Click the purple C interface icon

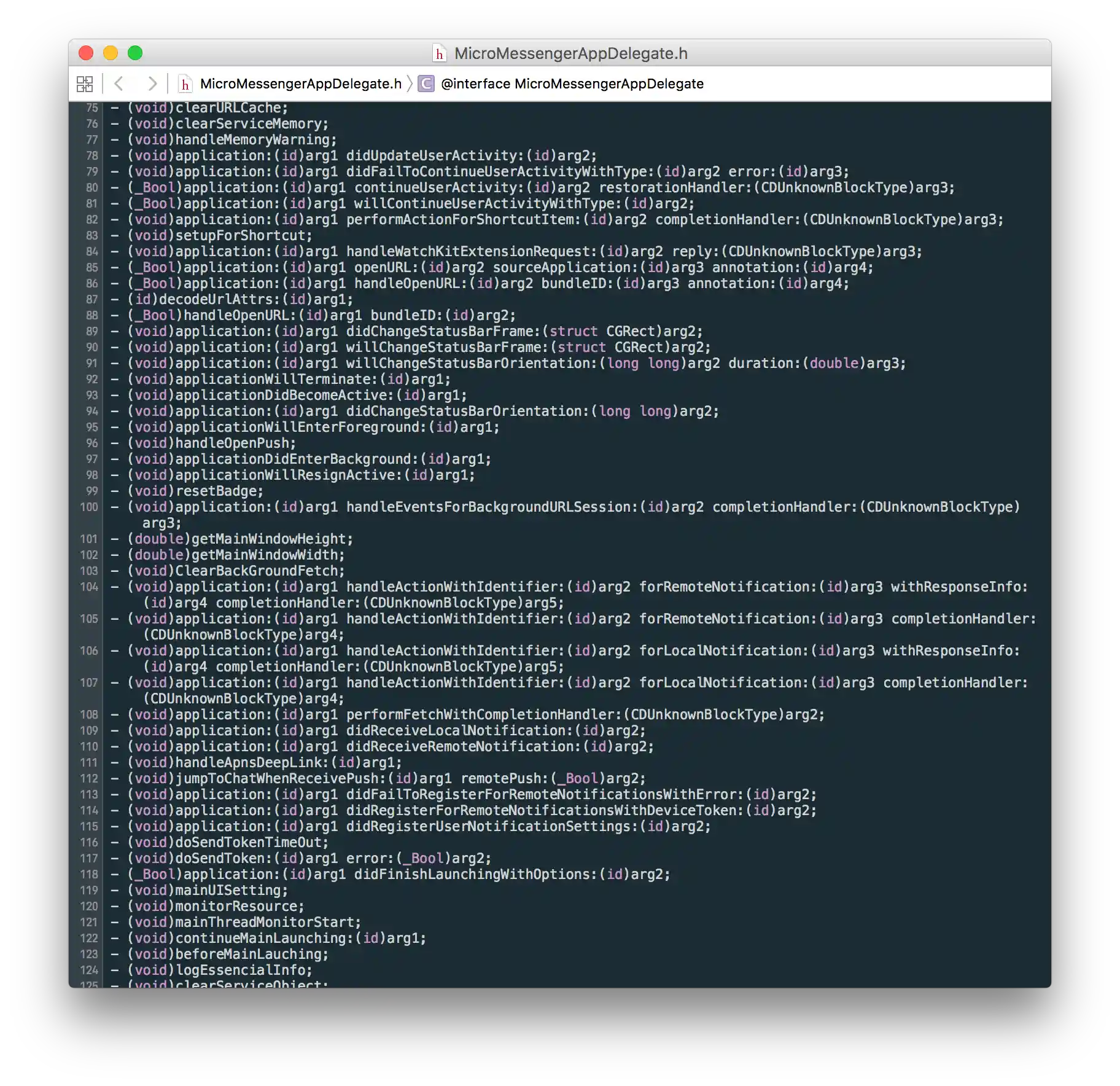point(424,84)
